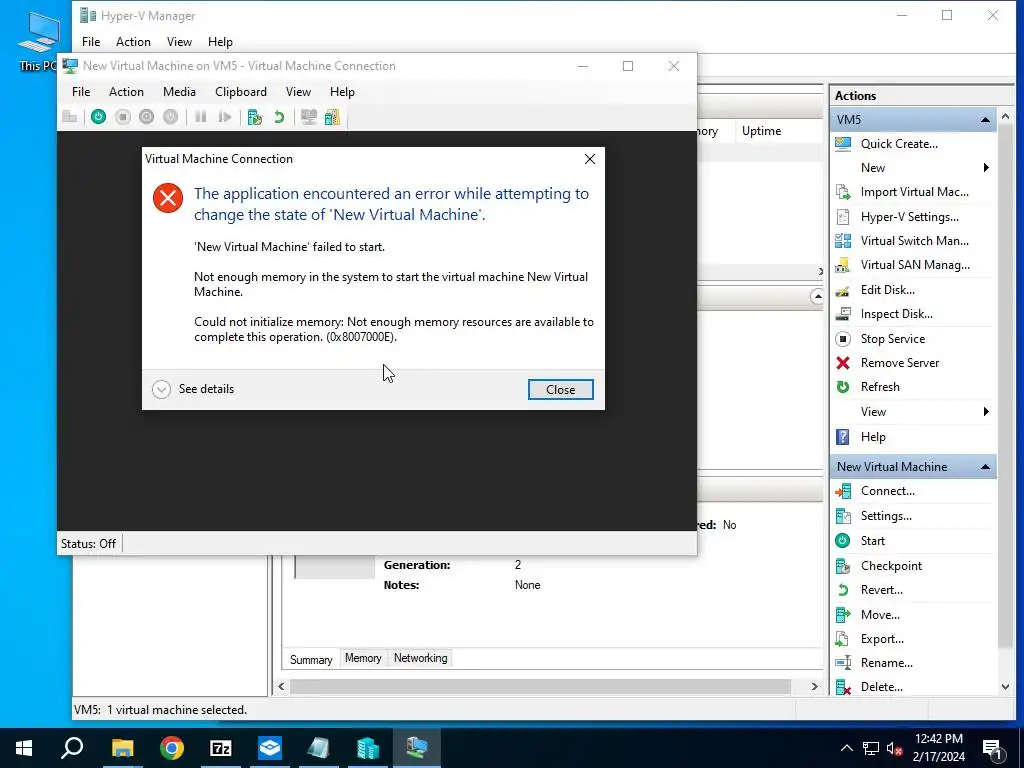Screen dimensions: 1024x768
Task: Click Quick Create in Actions pane
Action: [899, 144]
